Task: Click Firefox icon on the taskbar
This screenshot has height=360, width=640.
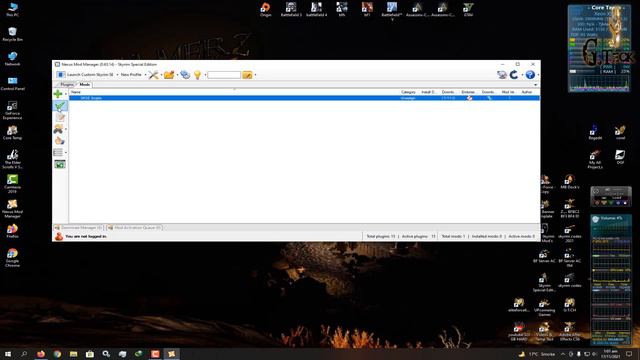Action: (x=41, y=354)
